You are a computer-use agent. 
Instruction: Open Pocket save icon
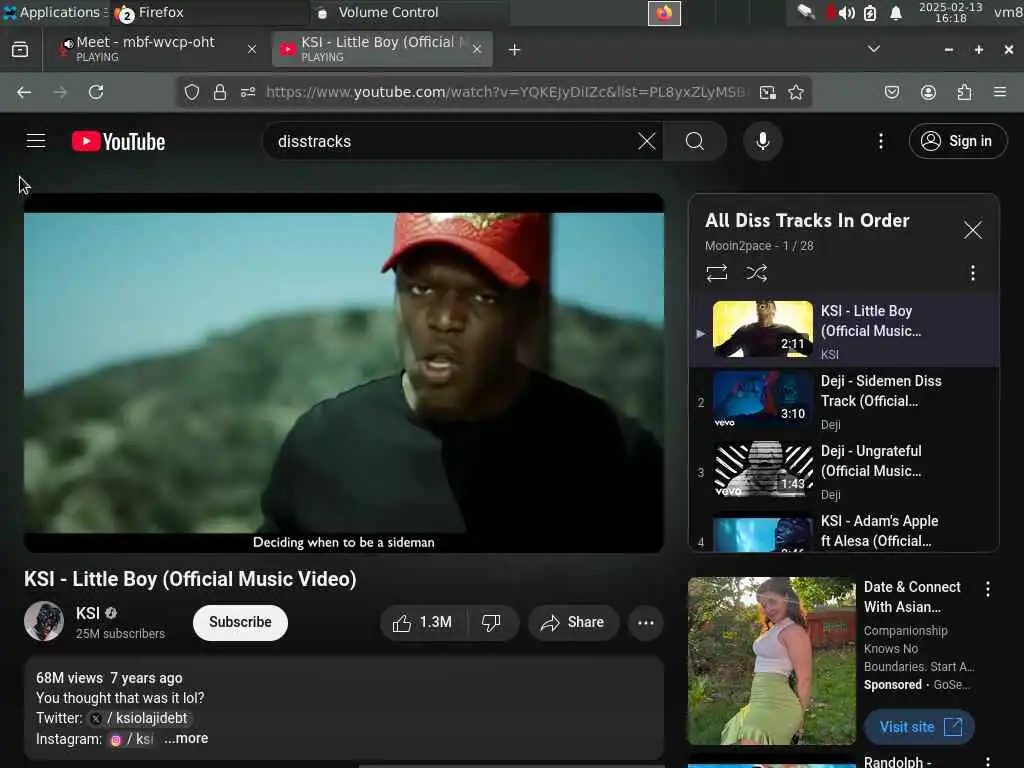(x=891, y=92)
